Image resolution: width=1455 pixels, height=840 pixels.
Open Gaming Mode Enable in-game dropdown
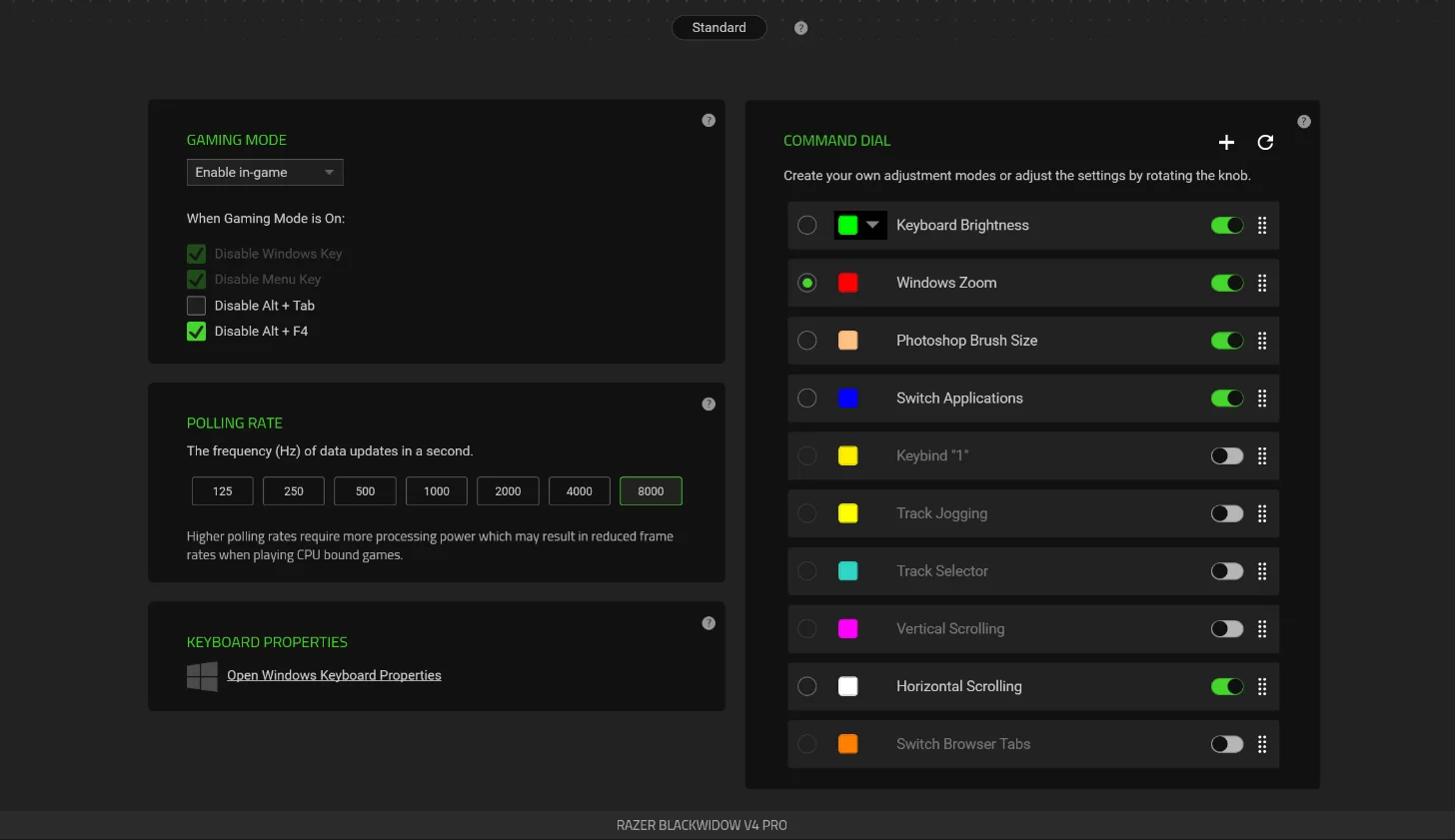click(x=265, y=172)
